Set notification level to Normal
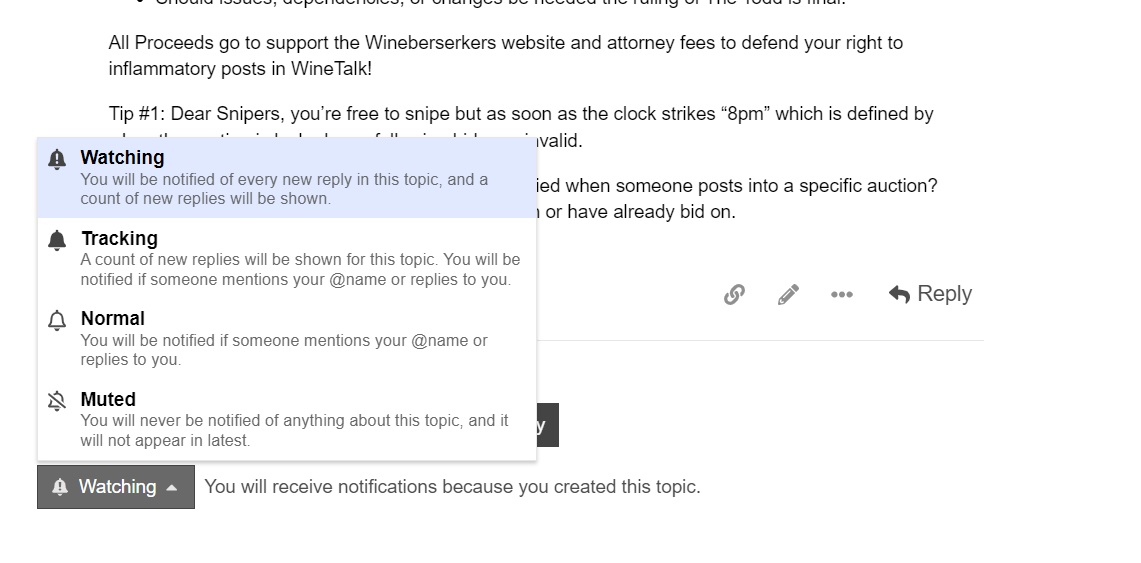1141x563 pixels. click(287, 338)
